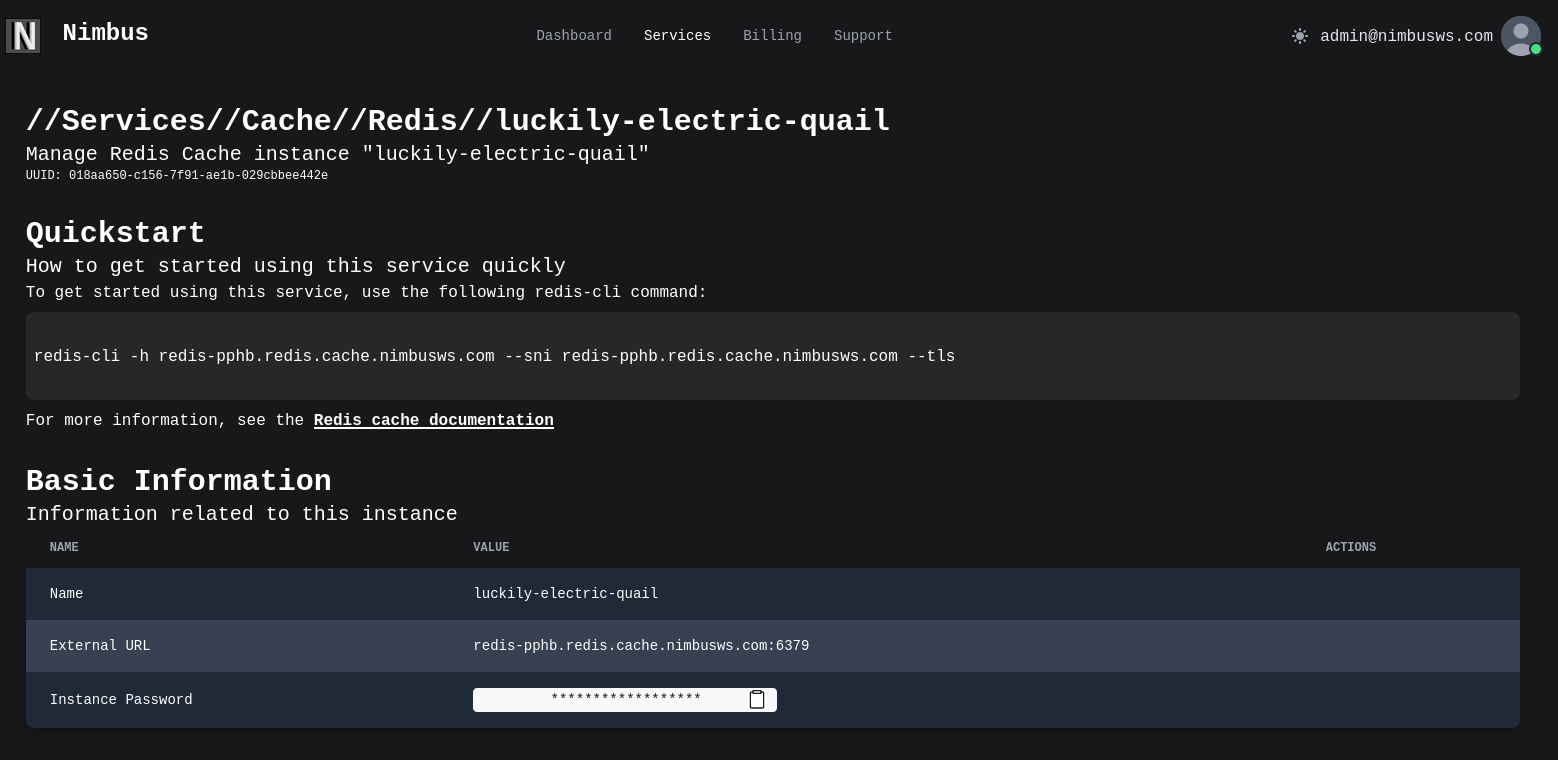The width and height of the screenshot is (1558, 760).
Task: Click the Basic Information section heading
Action: [x=179, y=481]
